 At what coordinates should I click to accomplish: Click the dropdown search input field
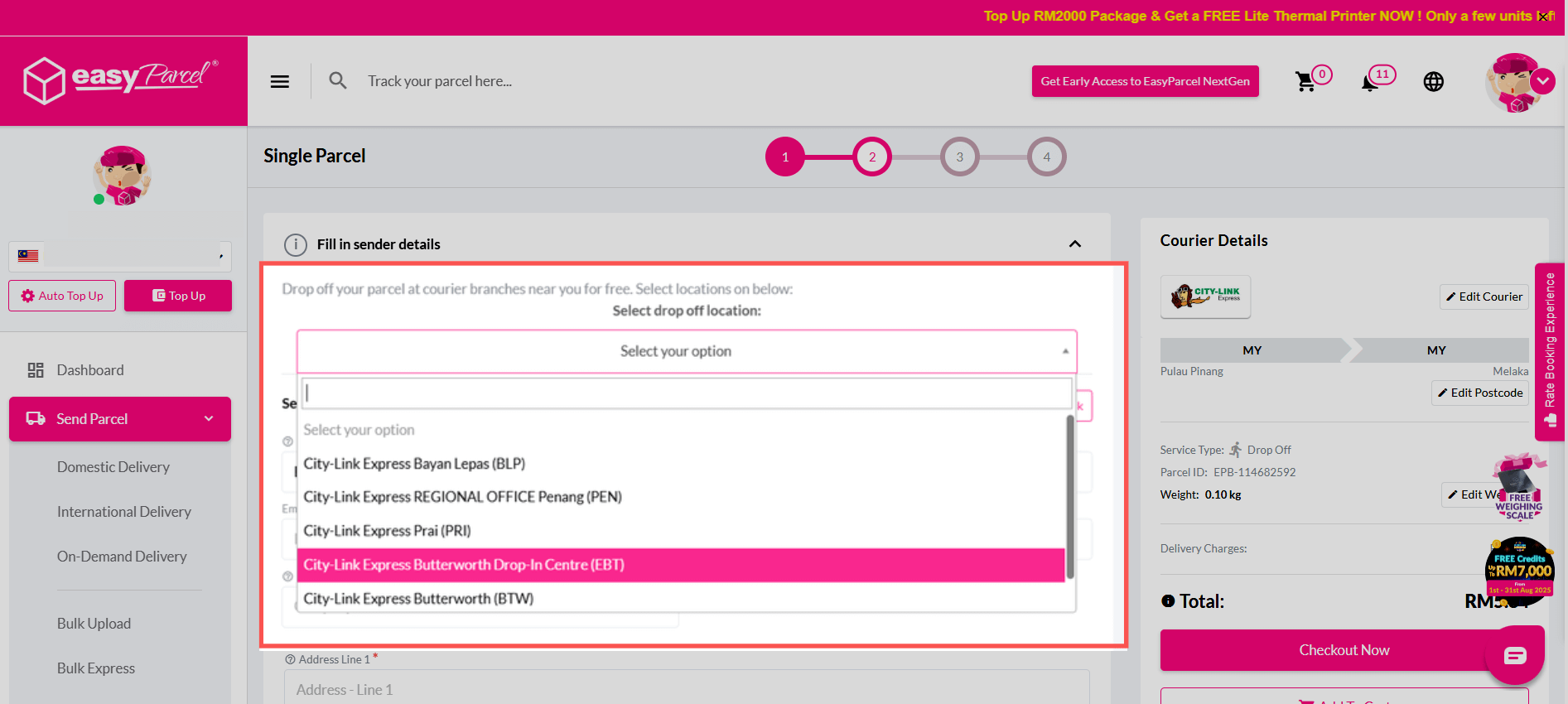pos(687,393)
